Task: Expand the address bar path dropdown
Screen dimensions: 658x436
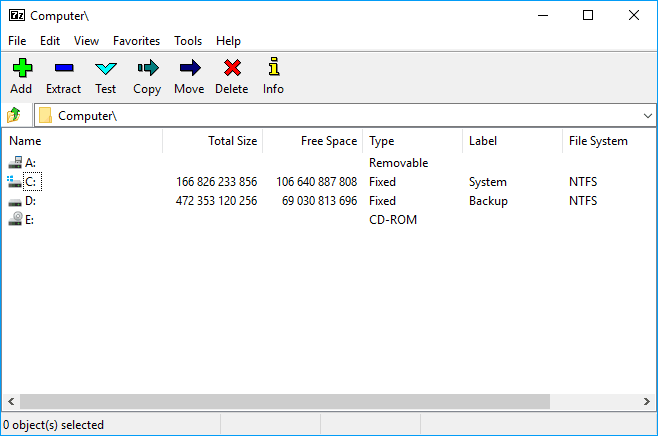Action: [x=648, y=115]
